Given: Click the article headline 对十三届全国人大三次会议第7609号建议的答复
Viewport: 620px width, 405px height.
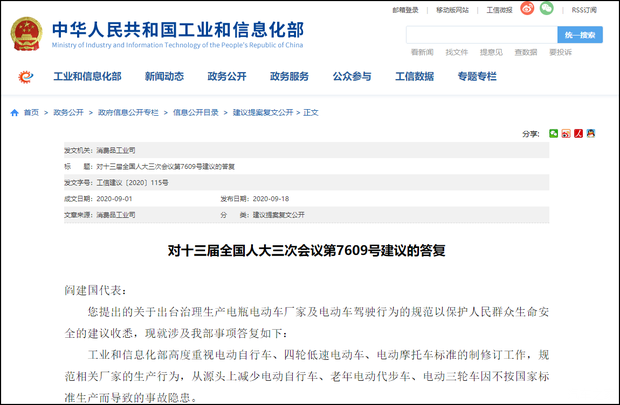Looking at the screenshot, I should 306,250.
